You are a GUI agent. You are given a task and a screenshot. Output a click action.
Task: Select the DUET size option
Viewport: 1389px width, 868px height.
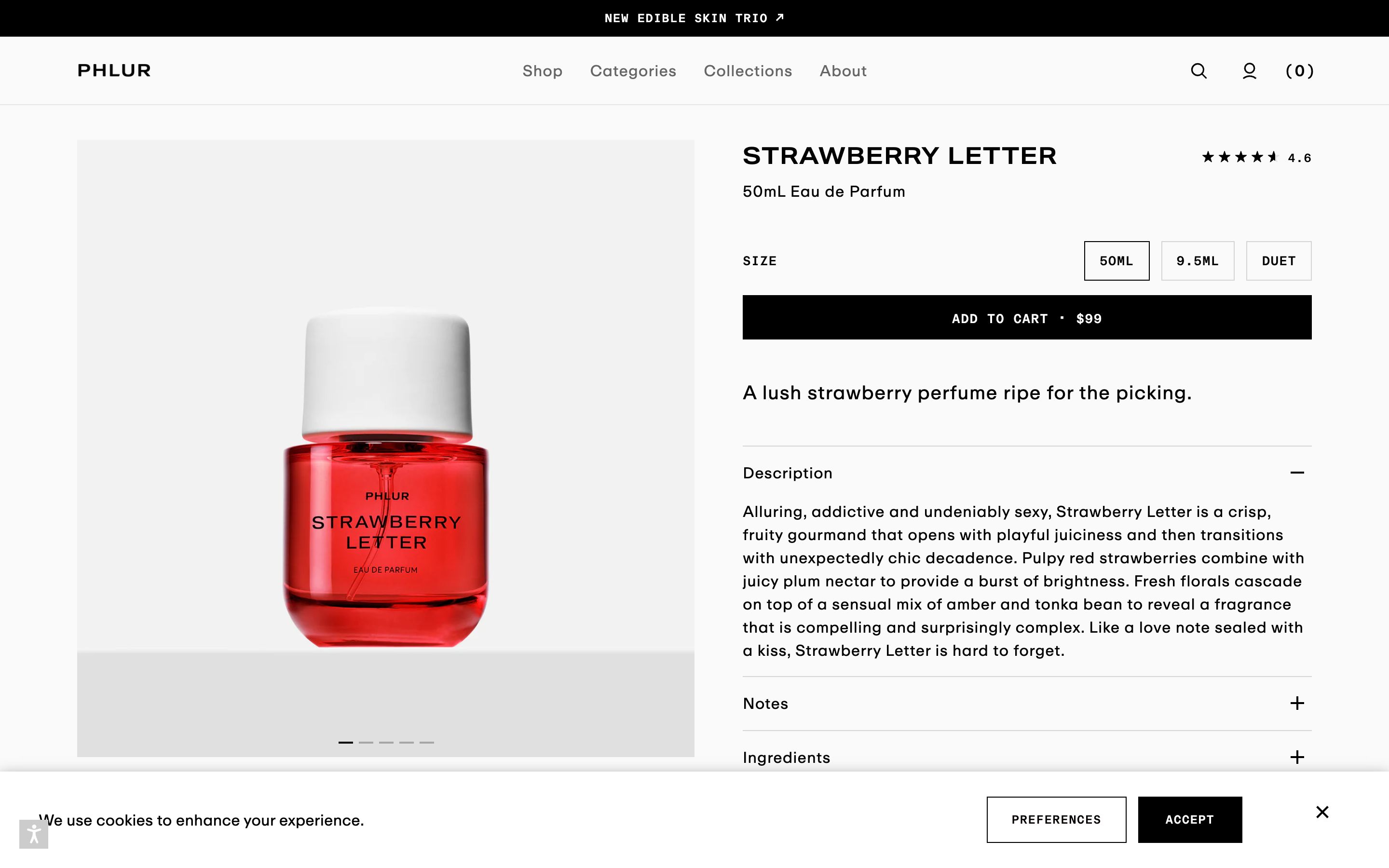(1278, 260)
